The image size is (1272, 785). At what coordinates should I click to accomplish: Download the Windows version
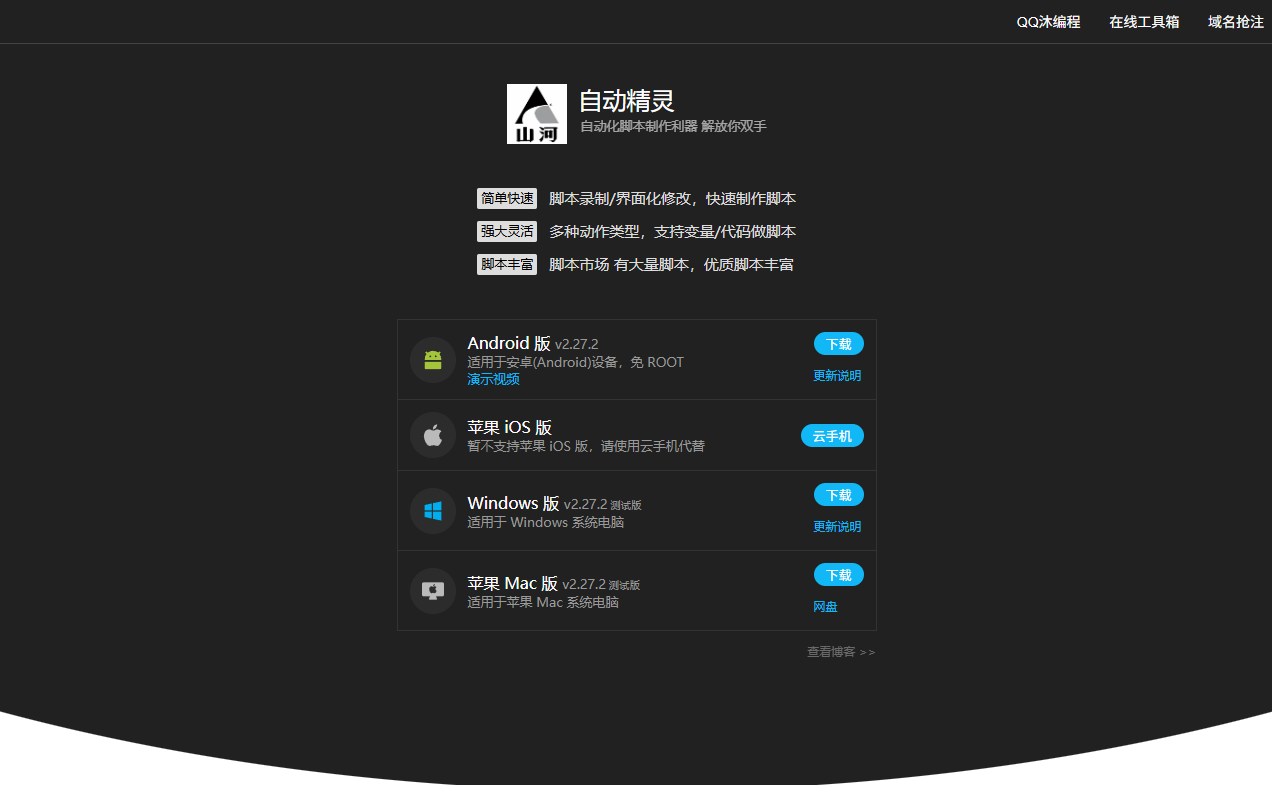(x=839, y=495)
